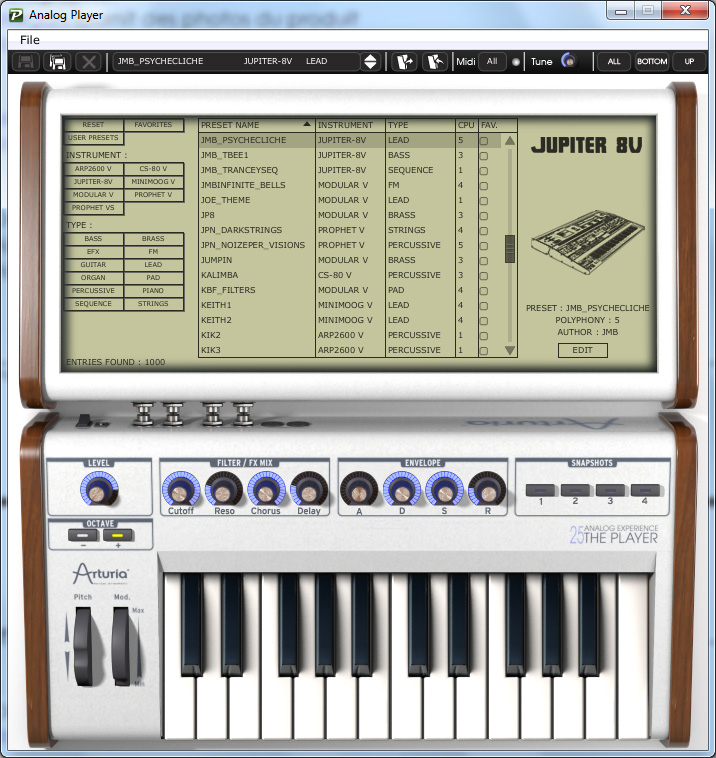The image size is (716, 758).
Task: Click the Jupiter 8V synth illustration
Action: click(x=588, y=242)
